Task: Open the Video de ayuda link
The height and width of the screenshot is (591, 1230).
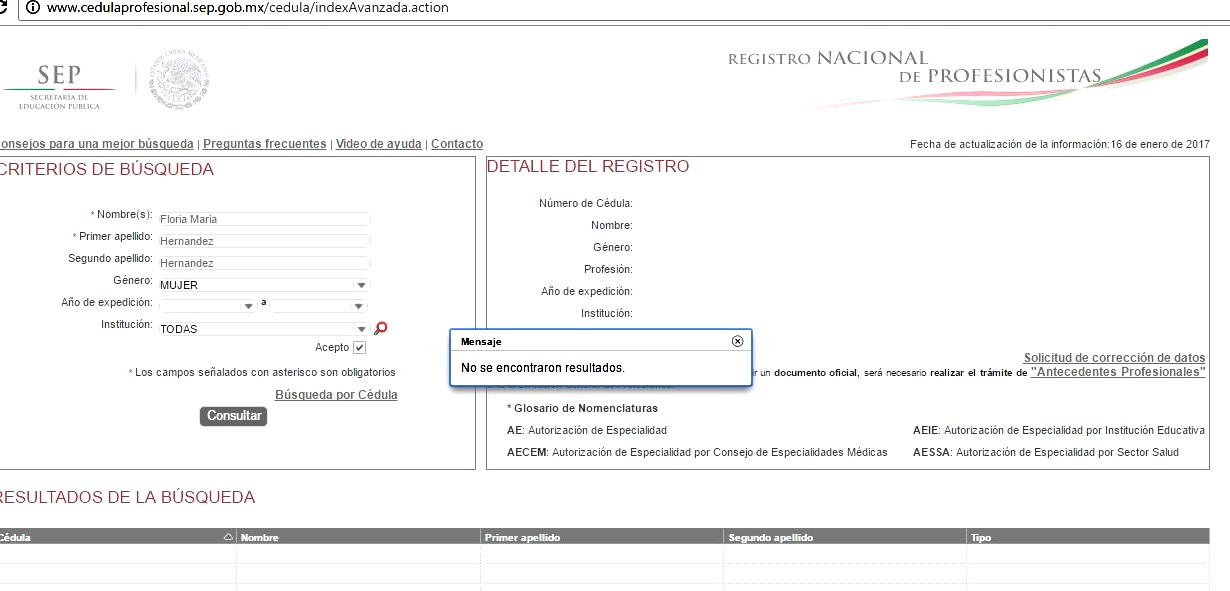Action: [378, 144]
